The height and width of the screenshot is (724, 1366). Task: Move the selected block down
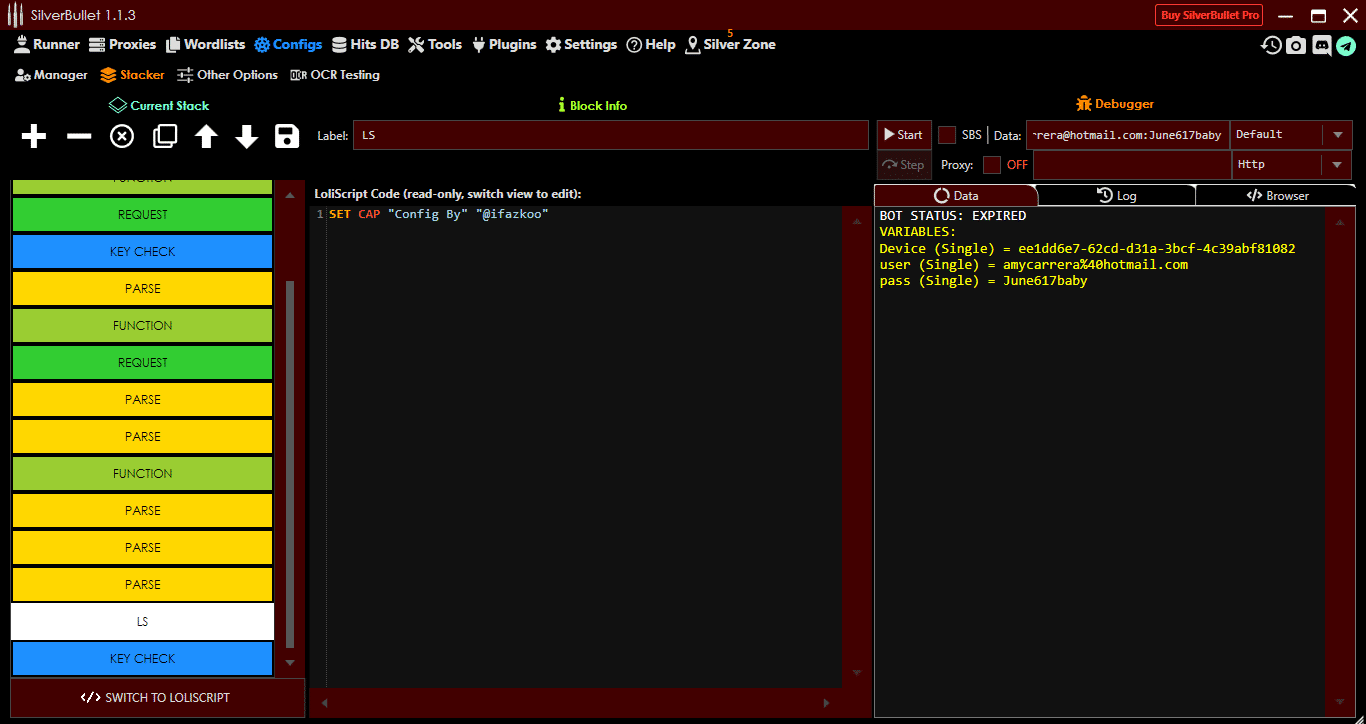pyautogui.click(x=246, y=136)
